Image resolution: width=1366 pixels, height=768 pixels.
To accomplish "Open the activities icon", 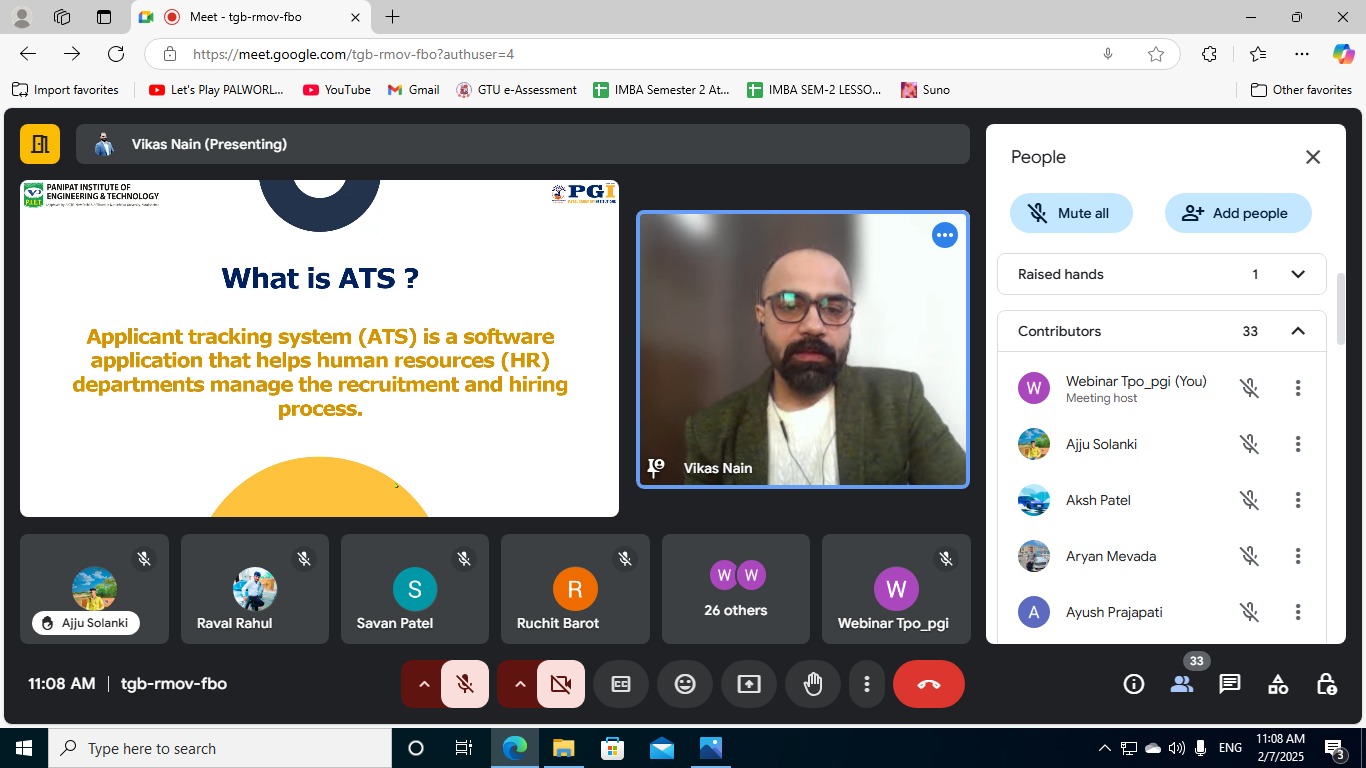I will [1277, 684].
